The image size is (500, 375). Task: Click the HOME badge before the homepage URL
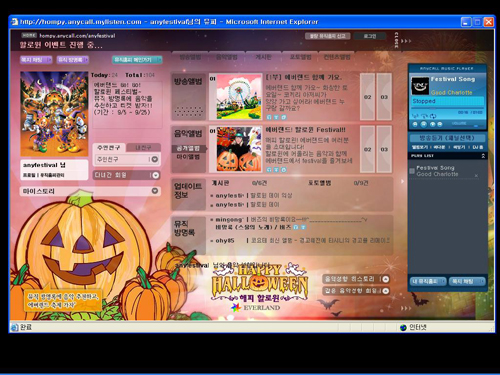coord(29,35)
